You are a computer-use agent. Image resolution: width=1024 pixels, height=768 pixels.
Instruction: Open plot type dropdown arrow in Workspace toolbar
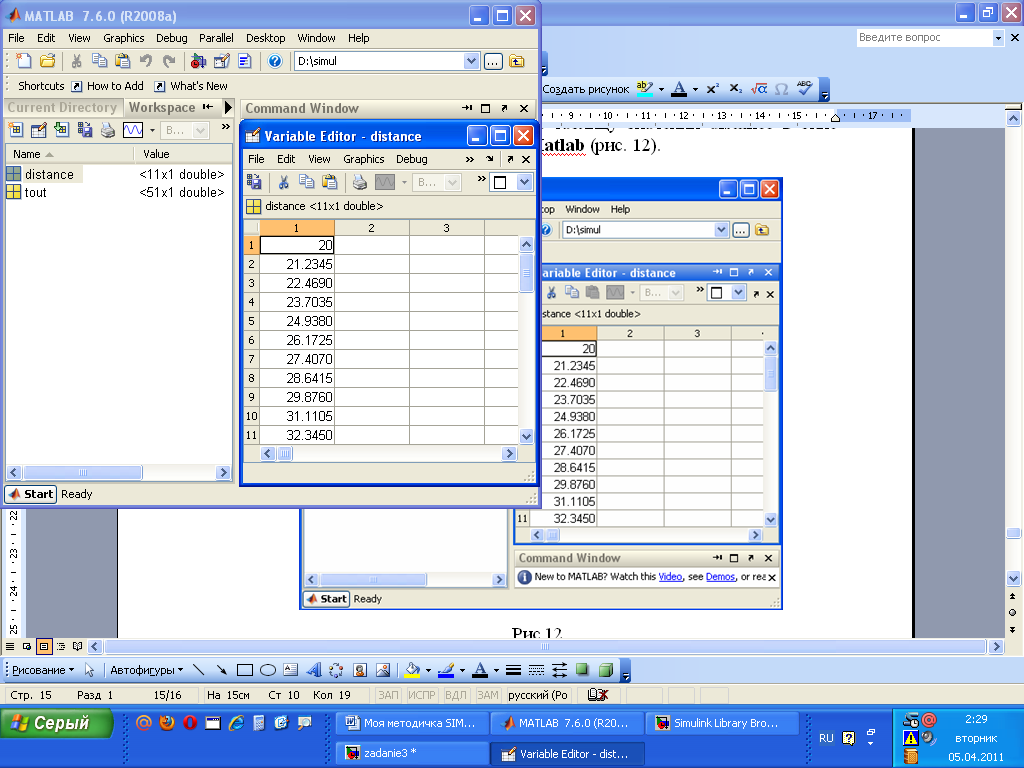pyautogui.click(x=152, y=130)
